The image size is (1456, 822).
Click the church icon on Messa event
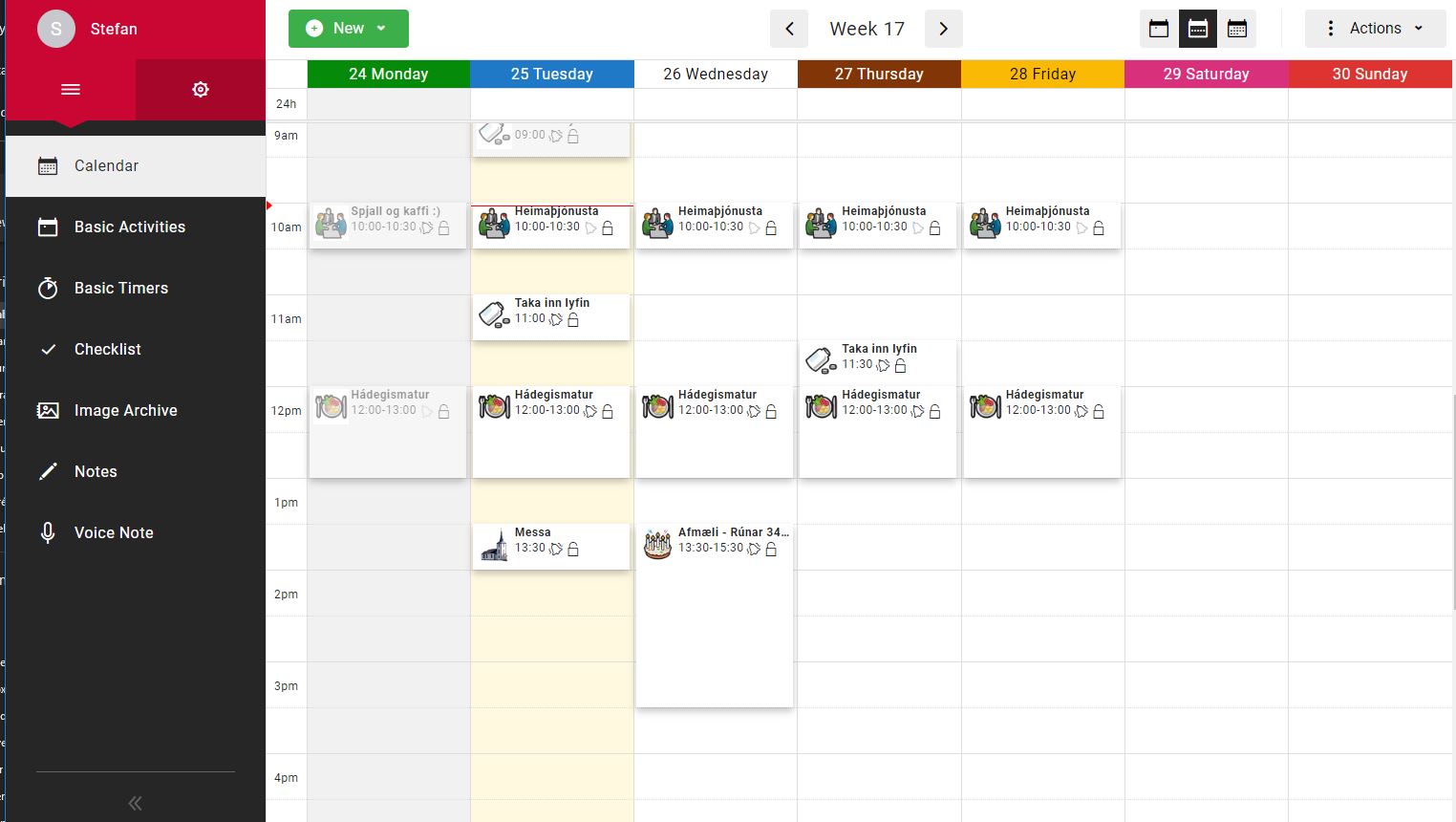click(494, 546)
